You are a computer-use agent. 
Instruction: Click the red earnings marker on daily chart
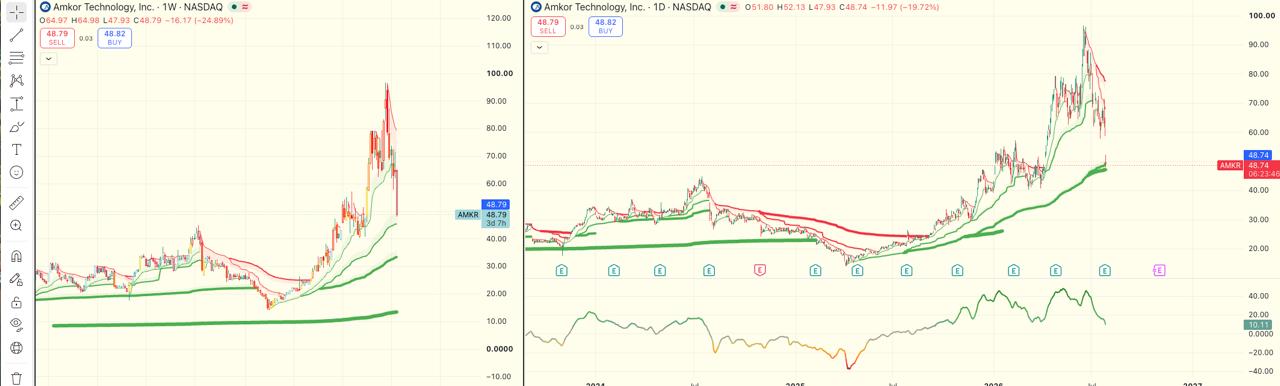(760, 270)
